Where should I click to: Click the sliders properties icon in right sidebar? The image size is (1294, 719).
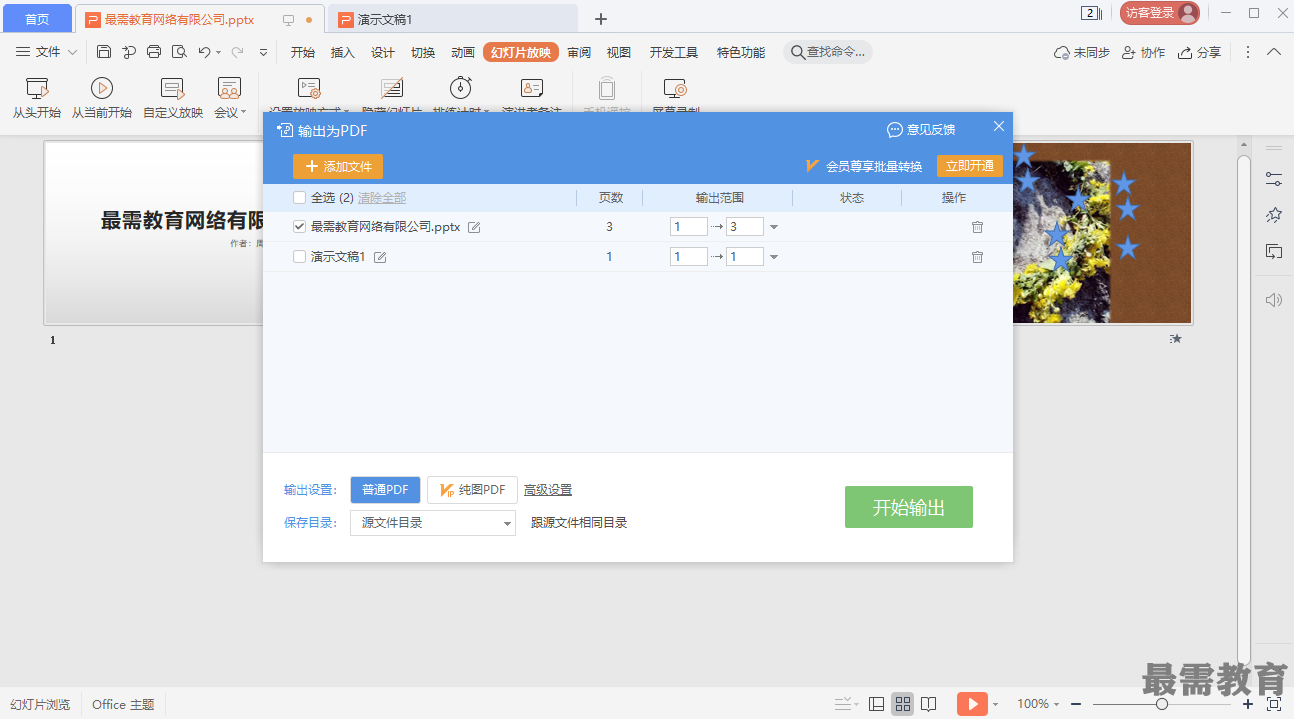pyautogui.click(x=1273, y=179)
